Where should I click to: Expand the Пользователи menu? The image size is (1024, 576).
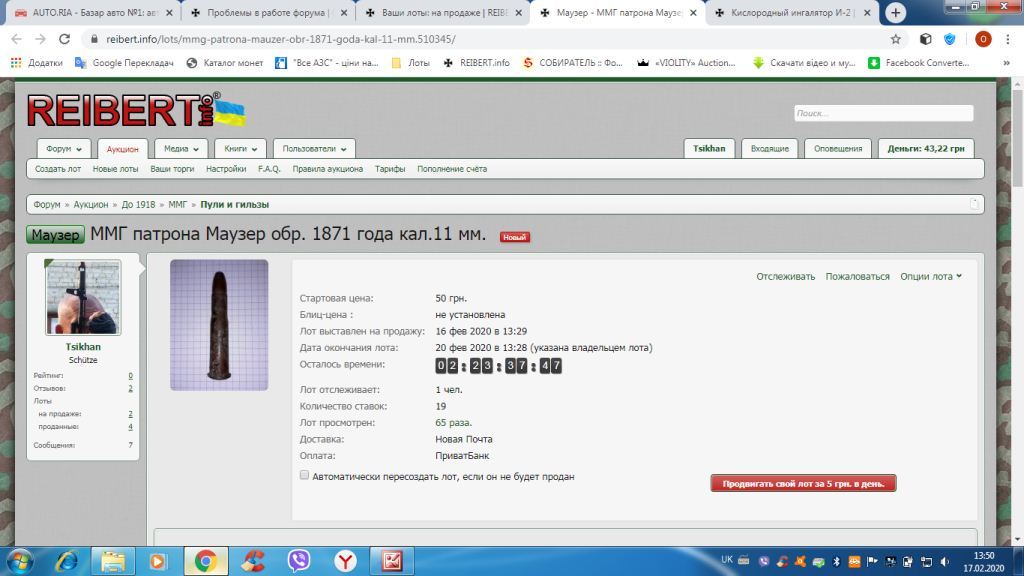point(314,149)
